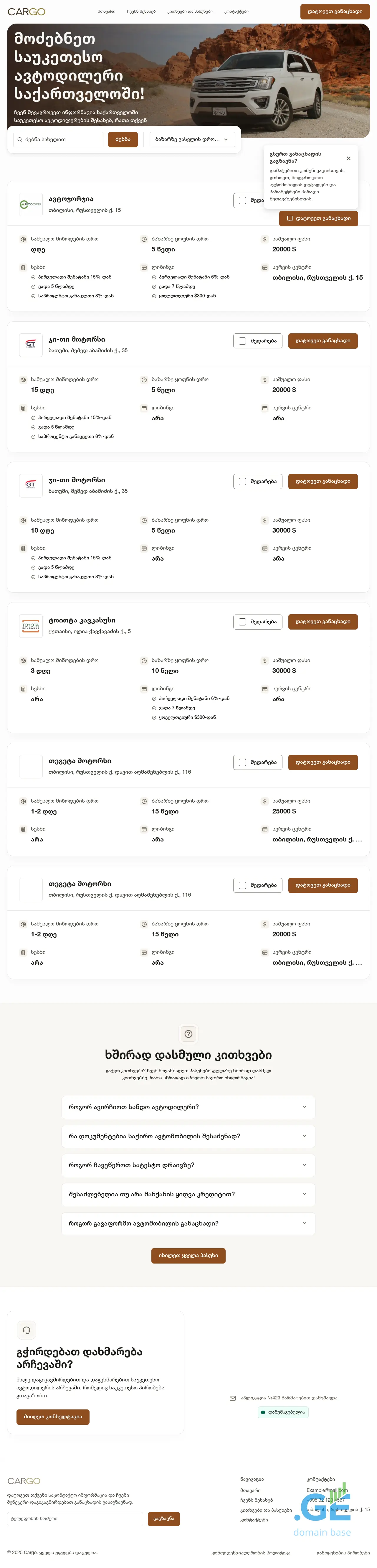Click the question mark icon above the FAQ heading
Screen dimensions: 377x1568
click(188, 1034)
